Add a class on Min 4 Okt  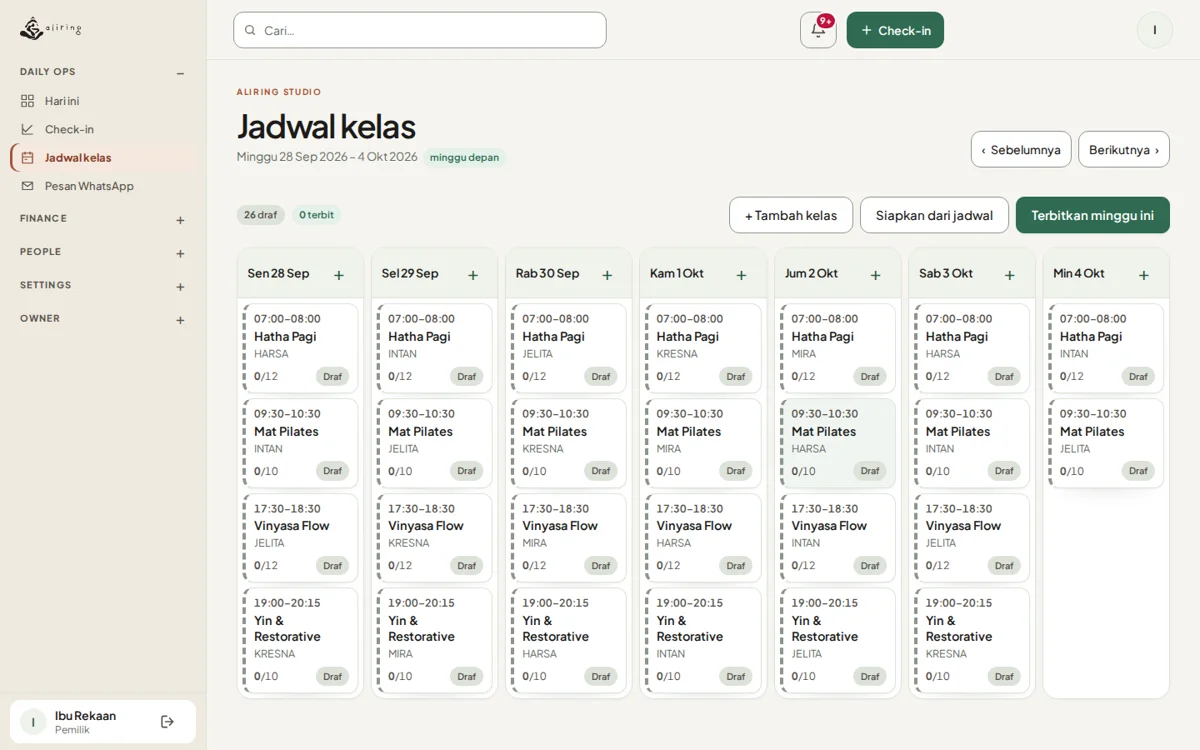tap(1144, 275)
